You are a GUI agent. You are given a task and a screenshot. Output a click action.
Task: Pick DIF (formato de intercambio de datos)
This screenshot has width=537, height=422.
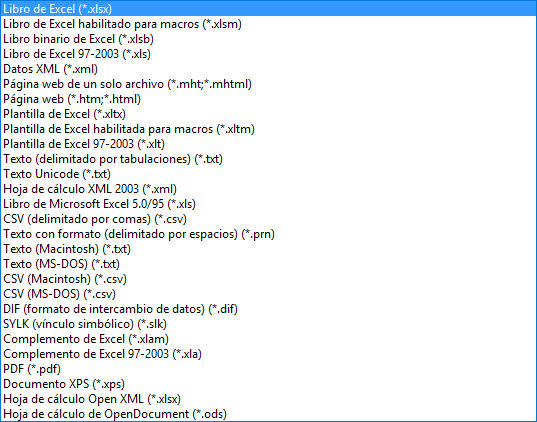click(268, 309)
